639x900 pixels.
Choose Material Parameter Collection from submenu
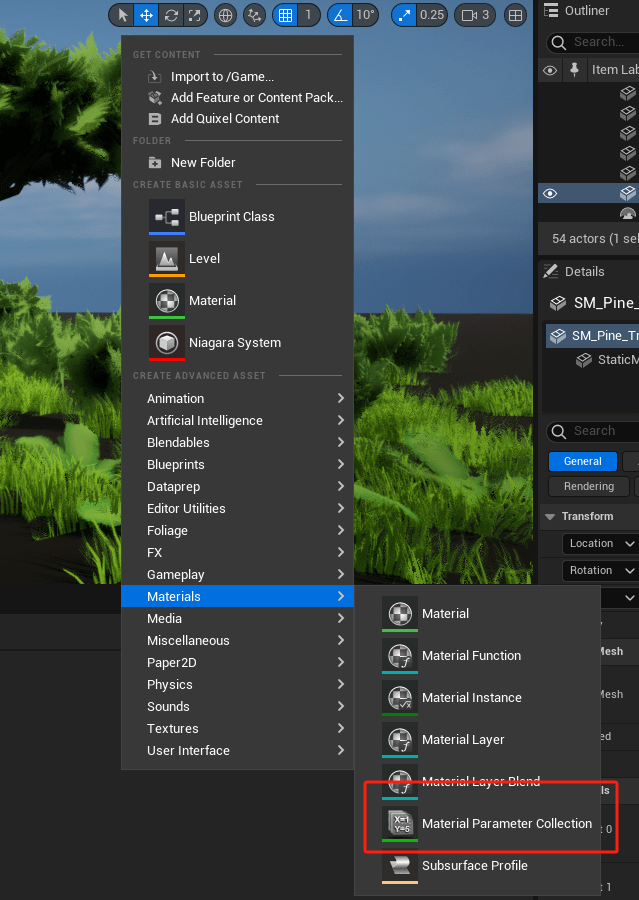[x=506, y=824]
